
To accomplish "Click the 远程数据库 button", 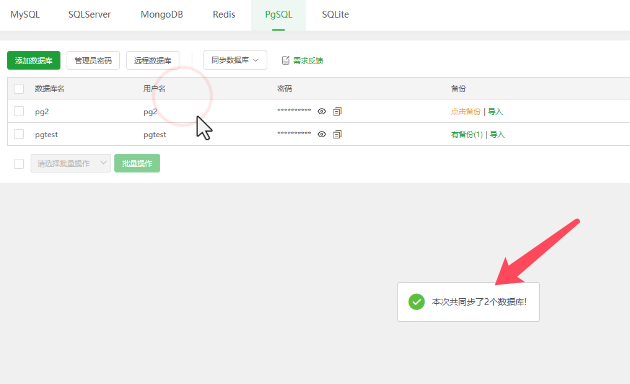I will pyautogui.click(x=153, y=60).
